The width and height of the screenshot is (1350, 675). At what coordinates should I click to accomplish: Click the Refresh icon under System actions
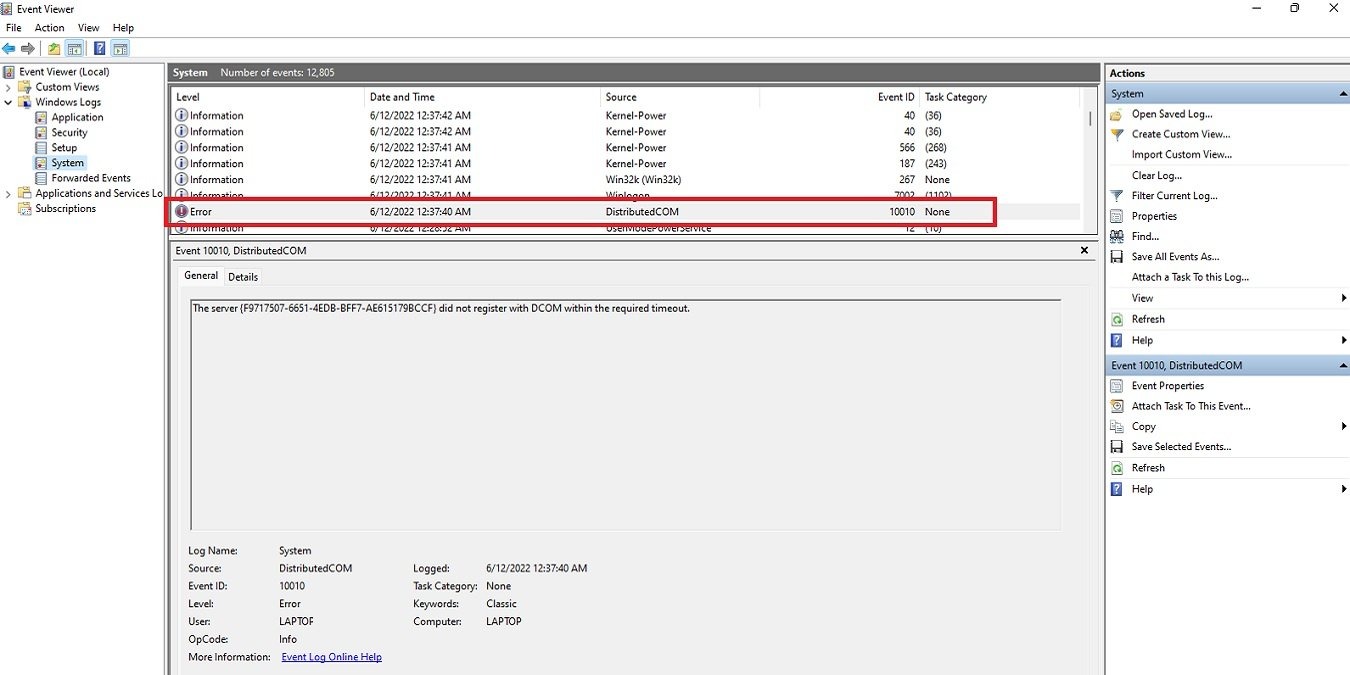(1116, 318)
